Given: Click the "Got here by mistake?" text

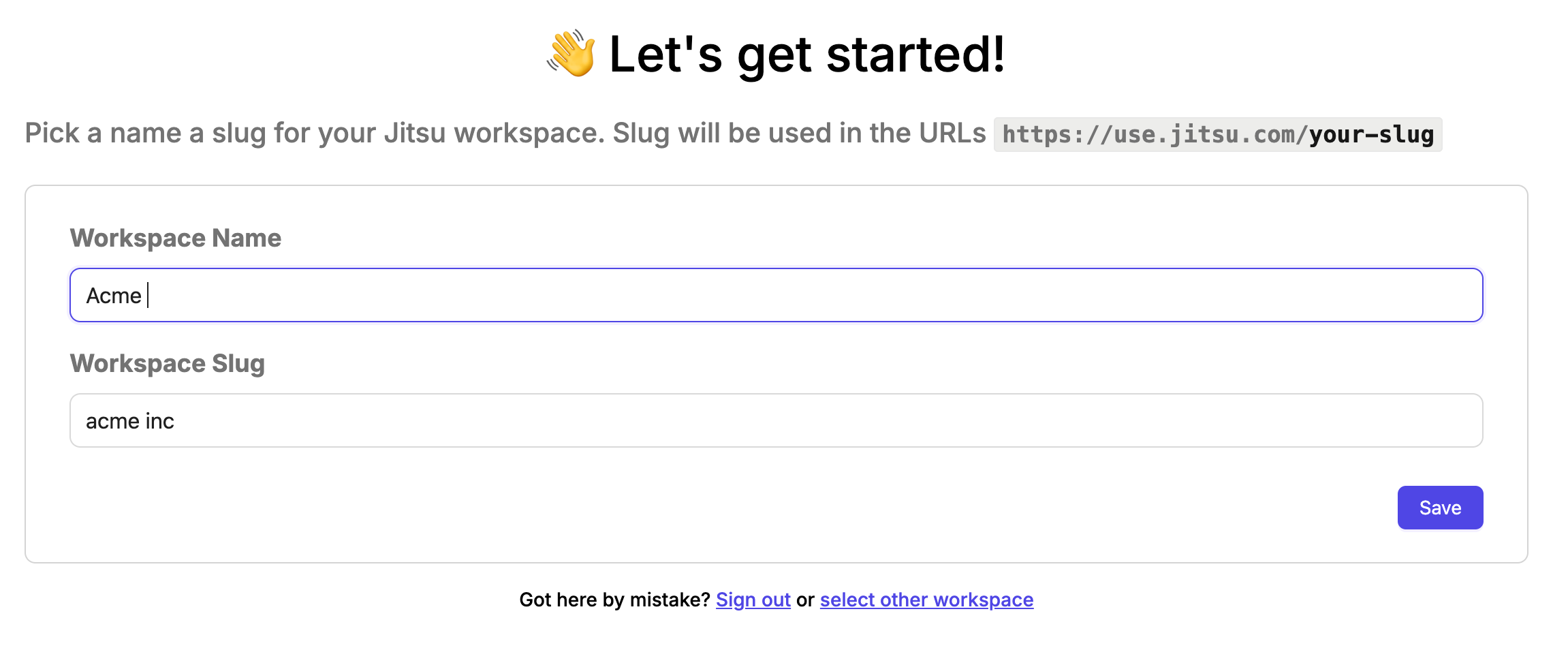Looking at the screenshot, I should [614, 600].
